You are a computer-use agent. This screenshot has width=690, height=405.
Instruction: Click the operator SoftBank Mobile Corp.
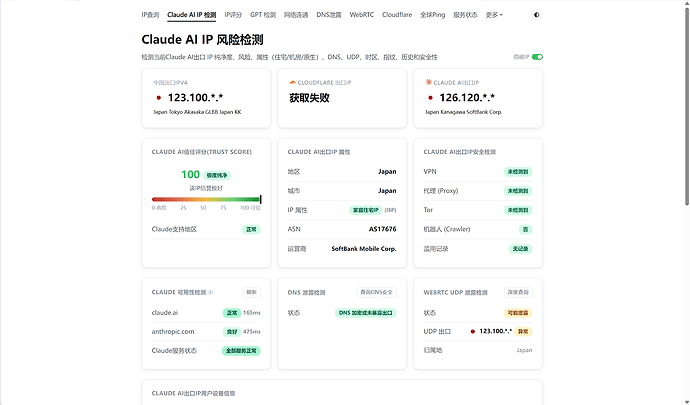pos(364,249)
